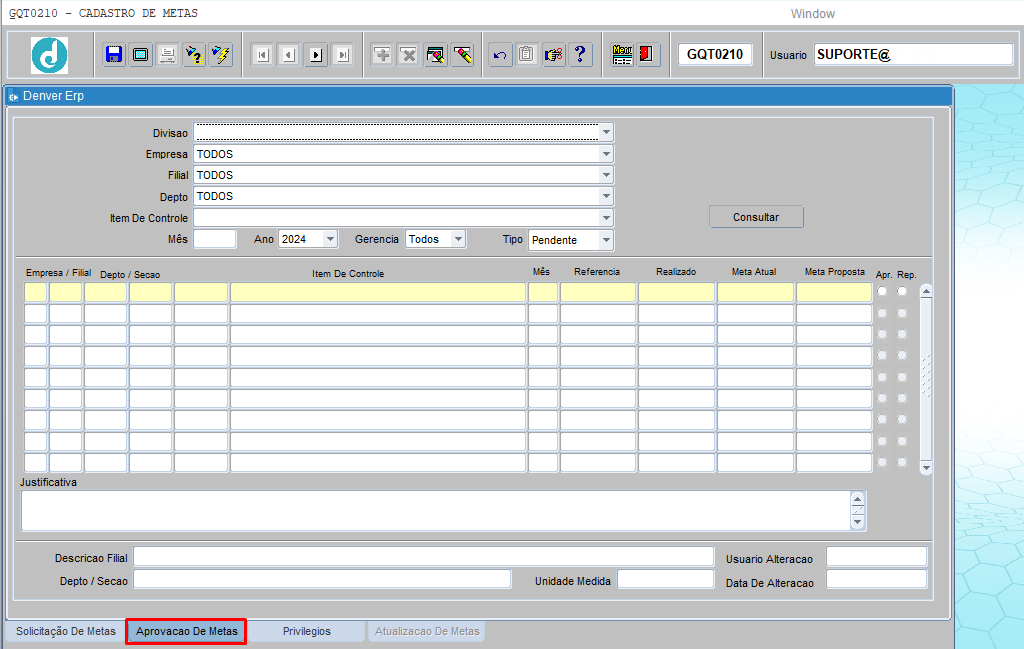Screen dimensions: 1024x649
Task: Select Rep. radio in third grid row
Action: pos(903,334)
